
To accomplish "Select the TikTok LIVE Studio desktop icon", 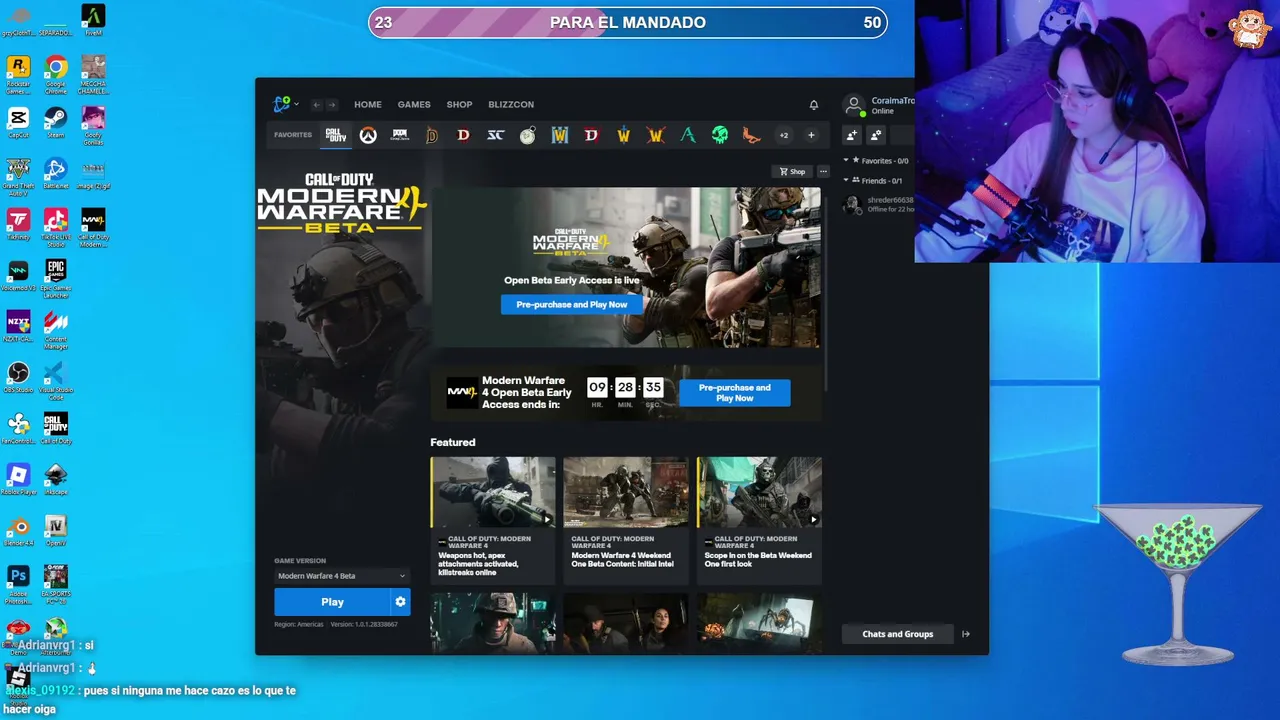I will pyautogui.click(x=56, y=228).
